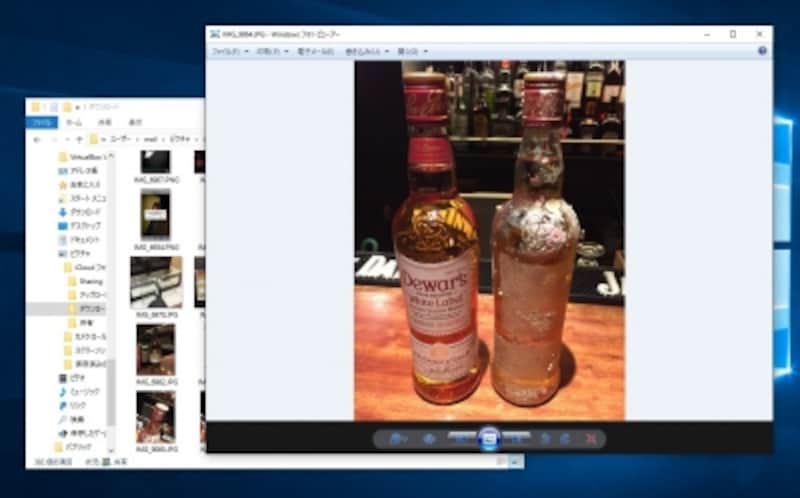Select the アップロード folder under iCloud フォト
This screenshot has width=800, height=498.
coord(87,295)
